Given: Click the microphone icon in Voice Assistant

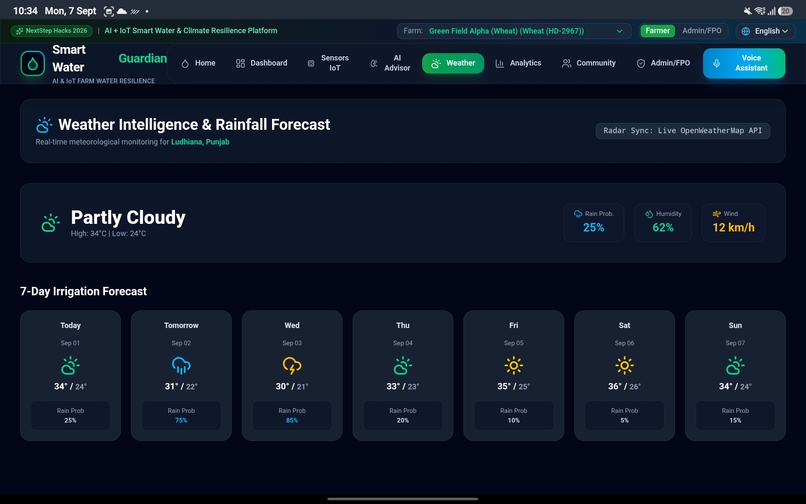Looking at the screenshot, I should (717, 63).
